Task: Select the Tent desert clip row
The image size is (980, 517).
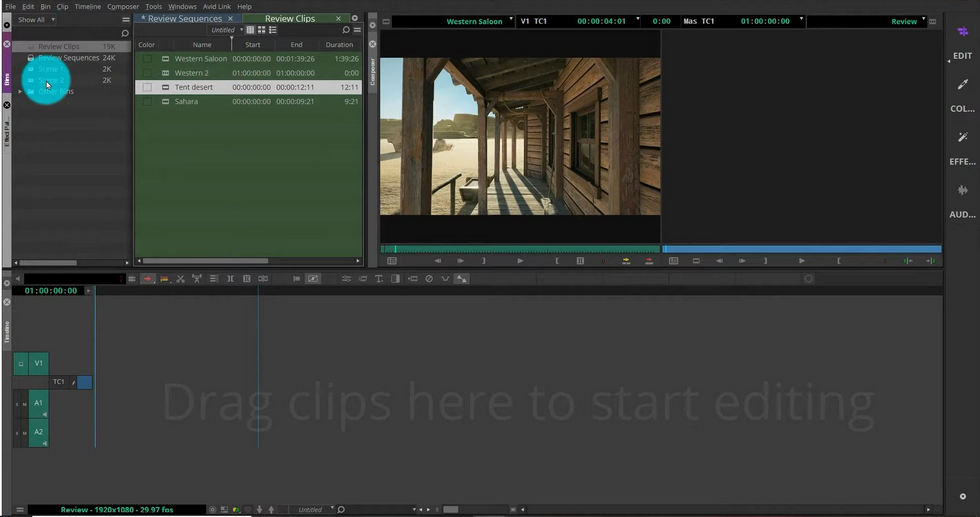Action: (248, 87)
